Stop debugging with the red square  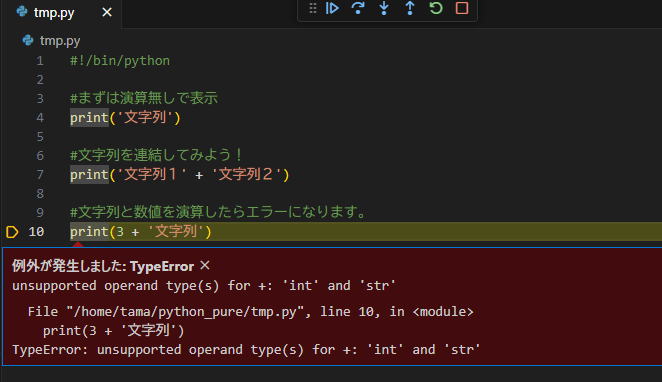pos(462,8)
